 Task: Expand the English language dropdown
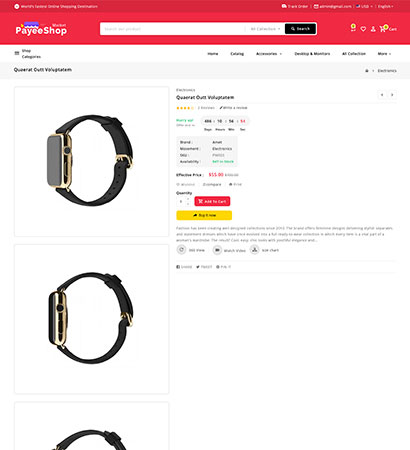click(x=385, y=6)
